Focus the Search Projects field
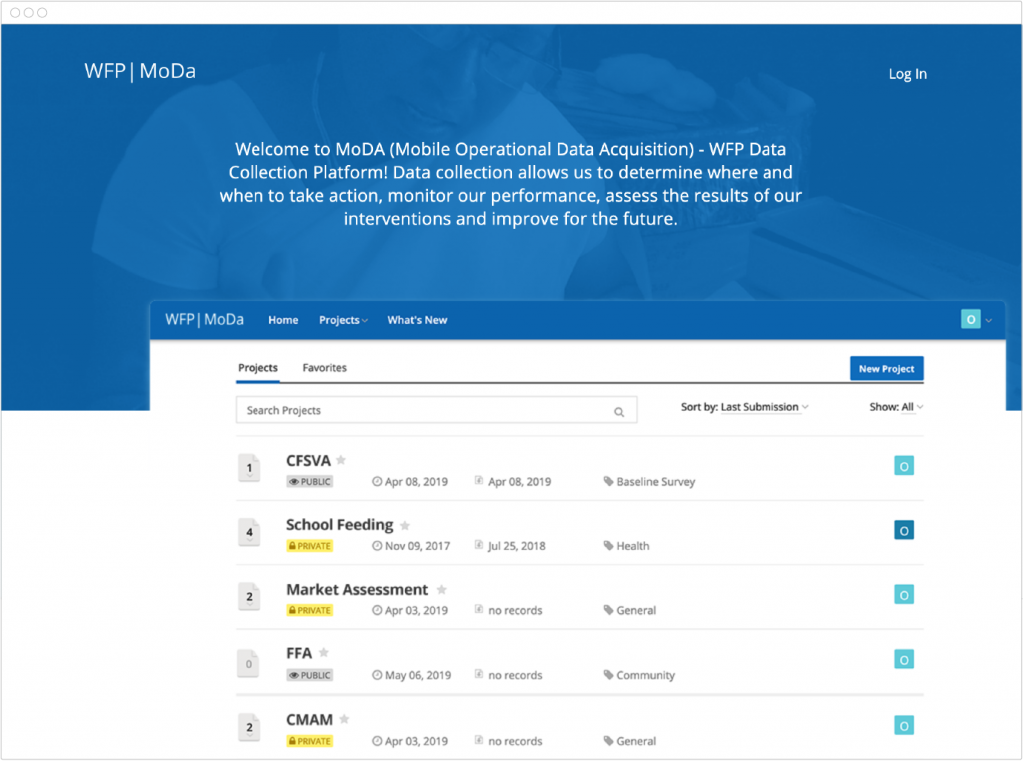 (436, 410)
